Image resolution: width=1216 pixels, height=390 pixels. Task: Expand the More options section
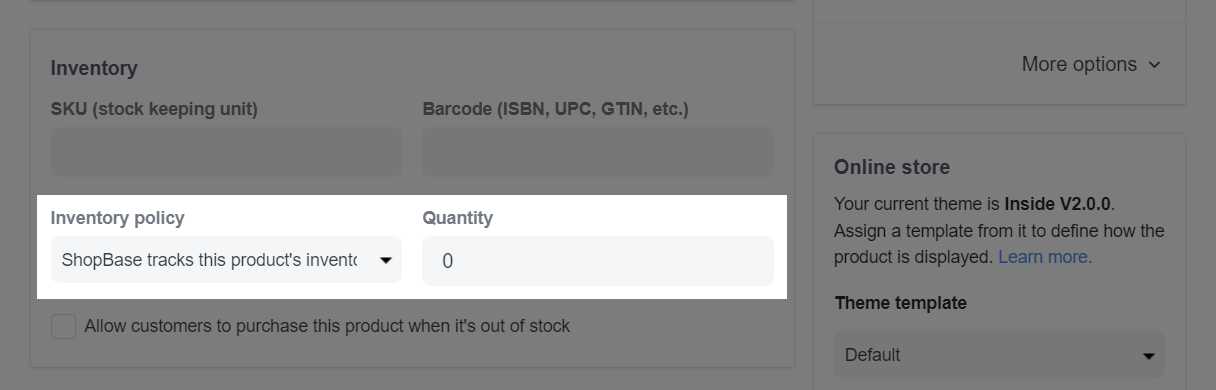pos(1091,64)
